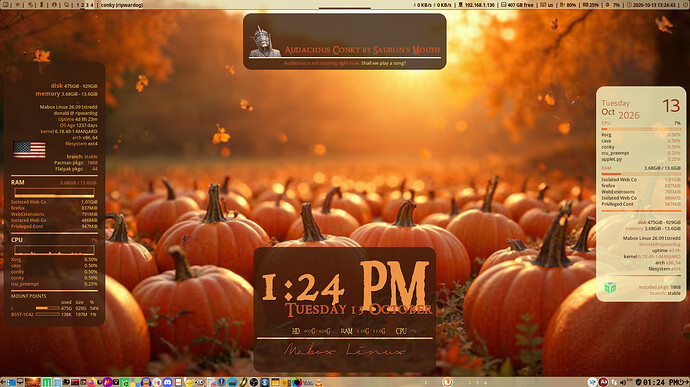
Task: Switch to workspace 4 in top panel
Action: (x=92, y=5)
